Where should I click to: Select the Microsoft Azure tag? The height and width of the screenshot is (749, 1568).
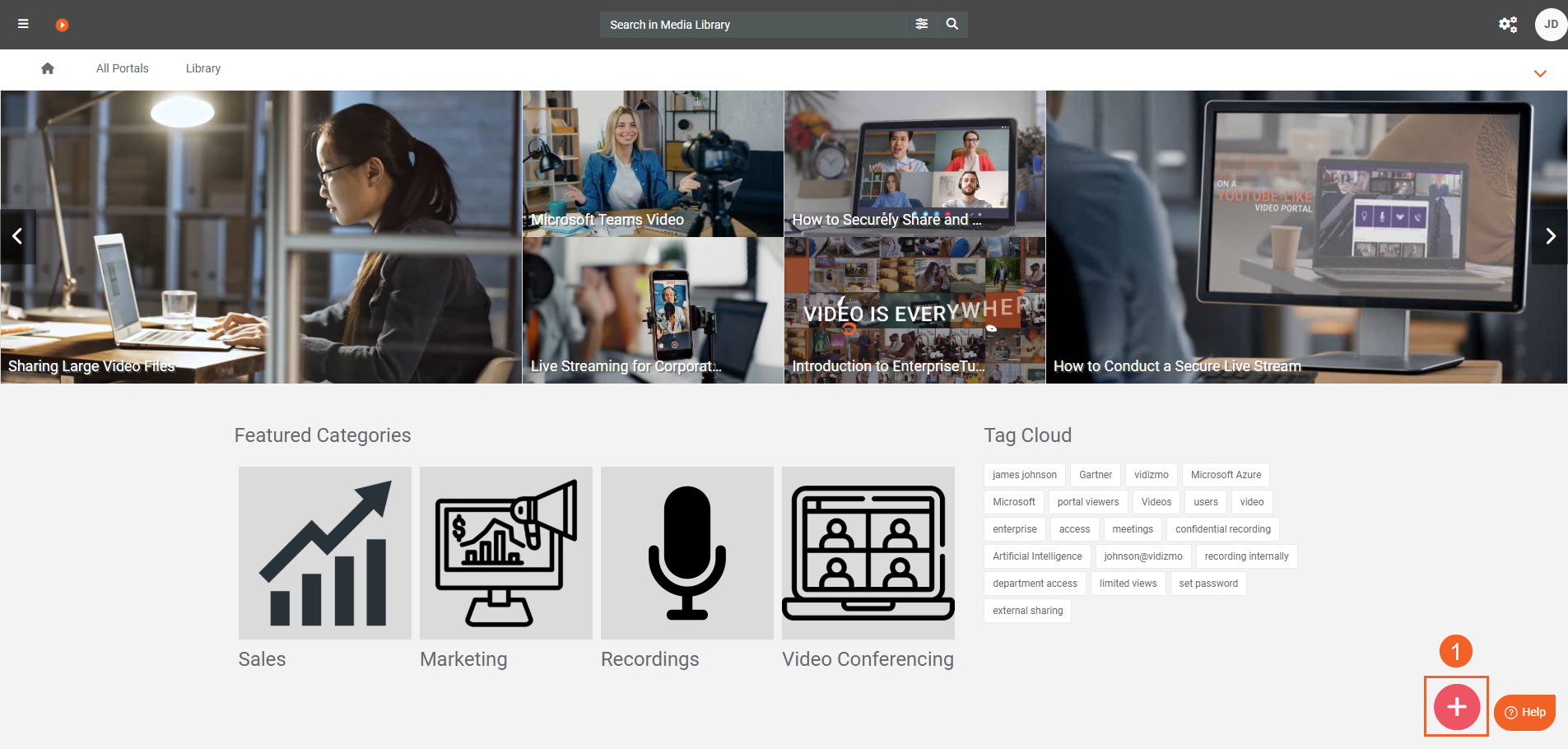click(x=1226, y=475)
